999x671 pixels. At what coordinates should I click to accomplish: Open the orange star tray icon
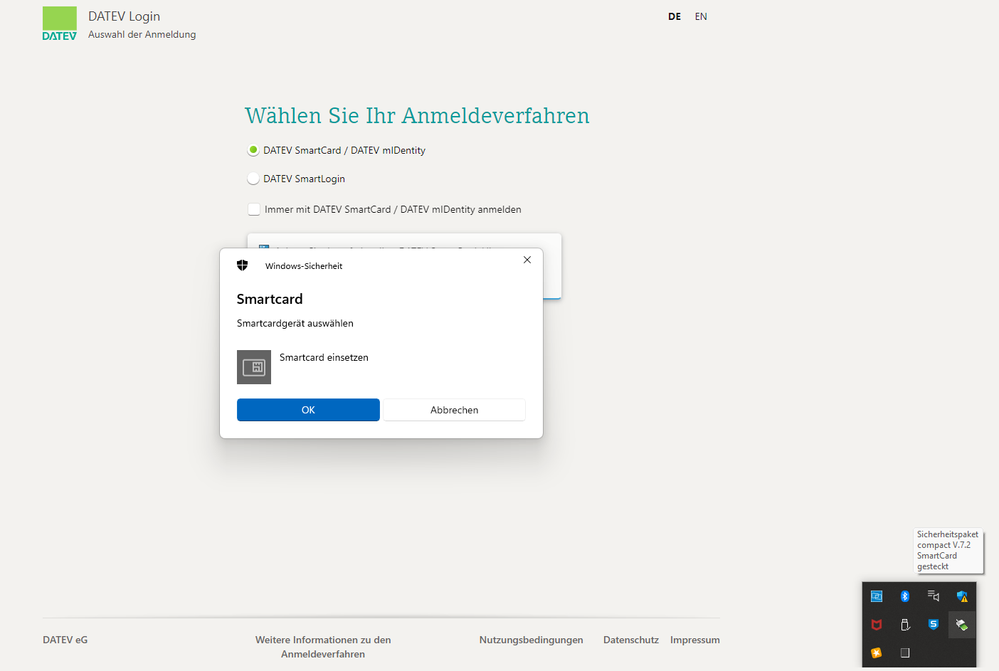coord(877,653)
